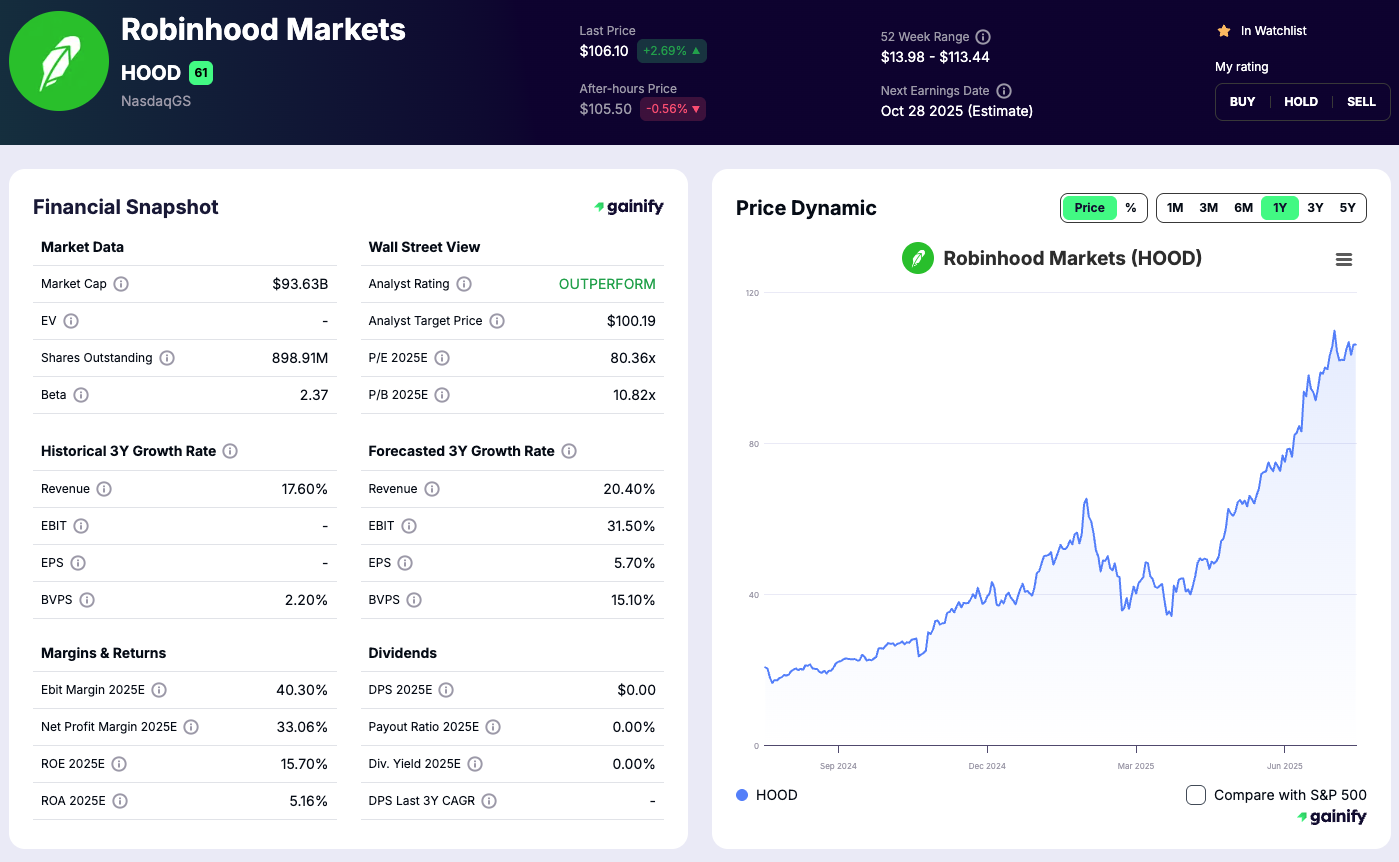This screenshot has height=862, width=1399.
Task: Click the info icon beside DPS 2025E
Action: pos(446,690)
